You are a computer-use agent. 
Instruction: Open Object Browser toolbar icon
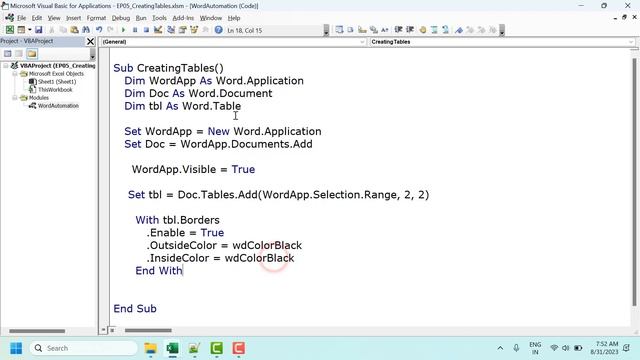point(194,30)
